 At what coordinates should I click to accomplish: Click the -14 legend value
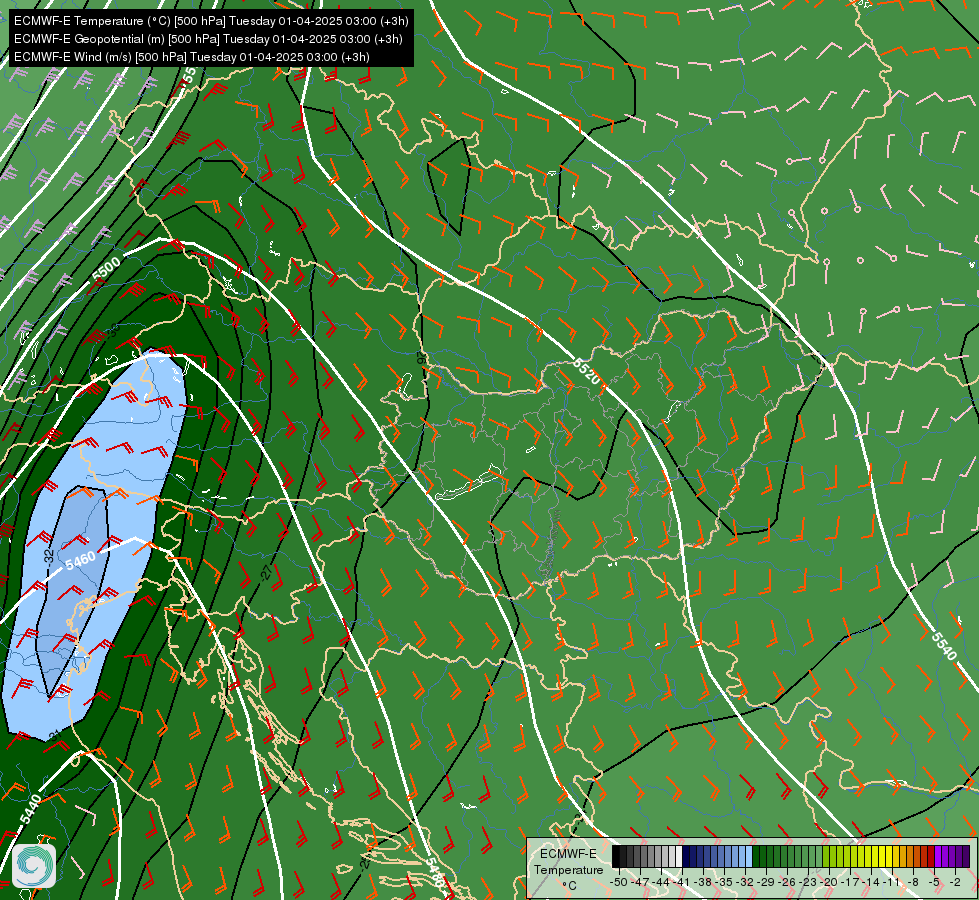coord(870,882)
